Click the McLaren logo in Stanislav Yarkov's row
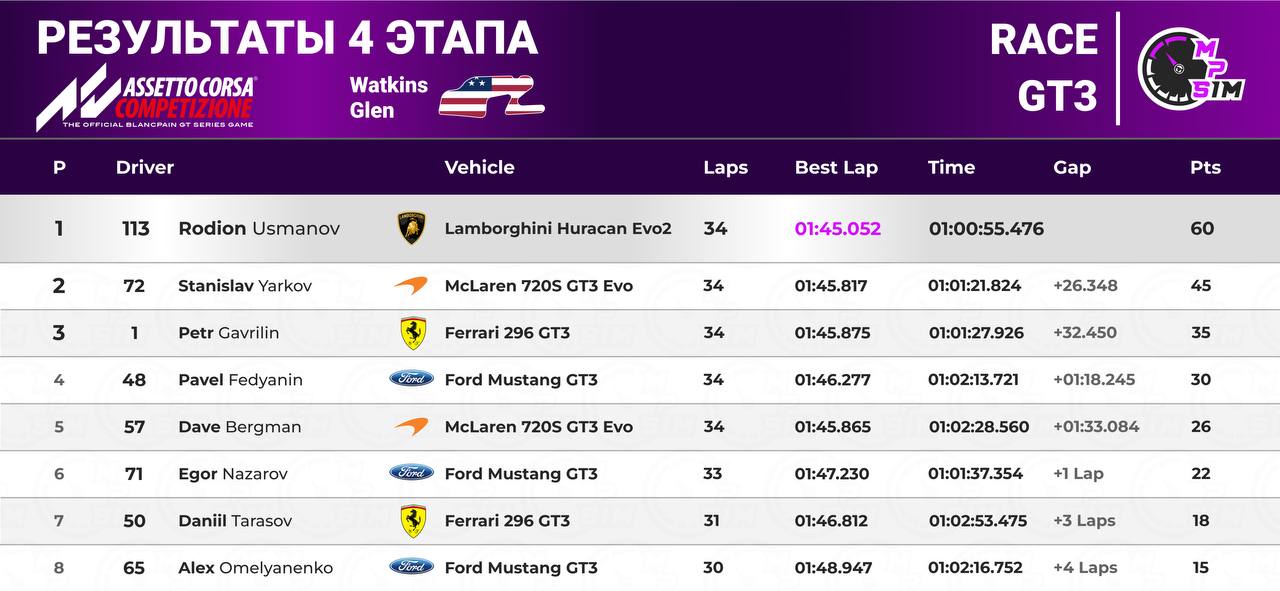The image size is (1280, 591). (x=411, y=286)
